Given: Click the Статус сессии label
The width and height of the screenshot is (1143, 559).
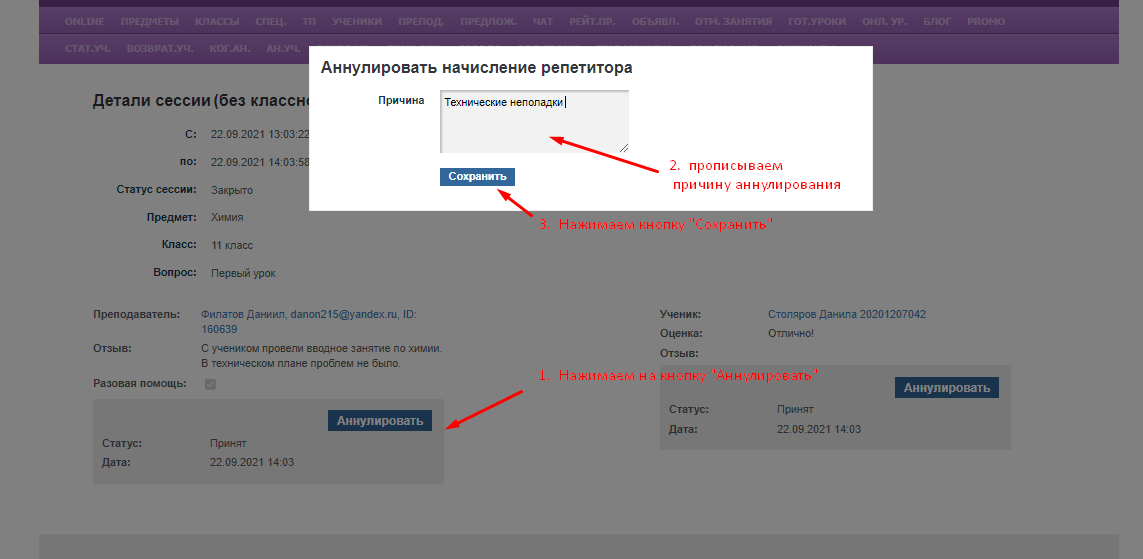Looking at the screenshot, I should [157, 189].
